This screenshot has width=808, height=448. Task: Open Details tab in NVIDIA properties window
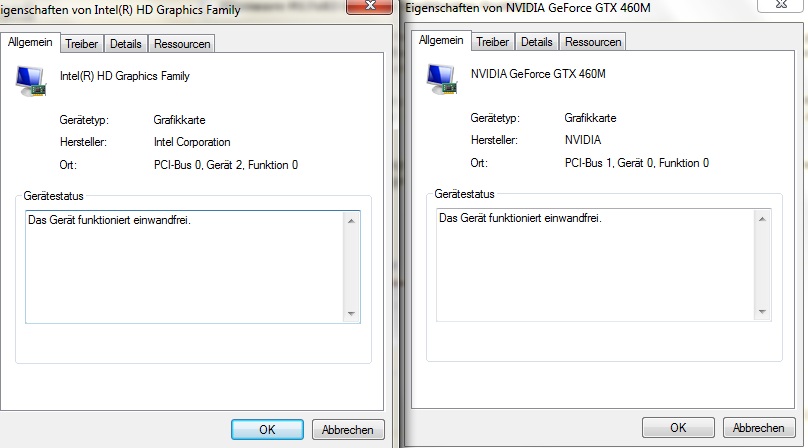coord(536,42)
